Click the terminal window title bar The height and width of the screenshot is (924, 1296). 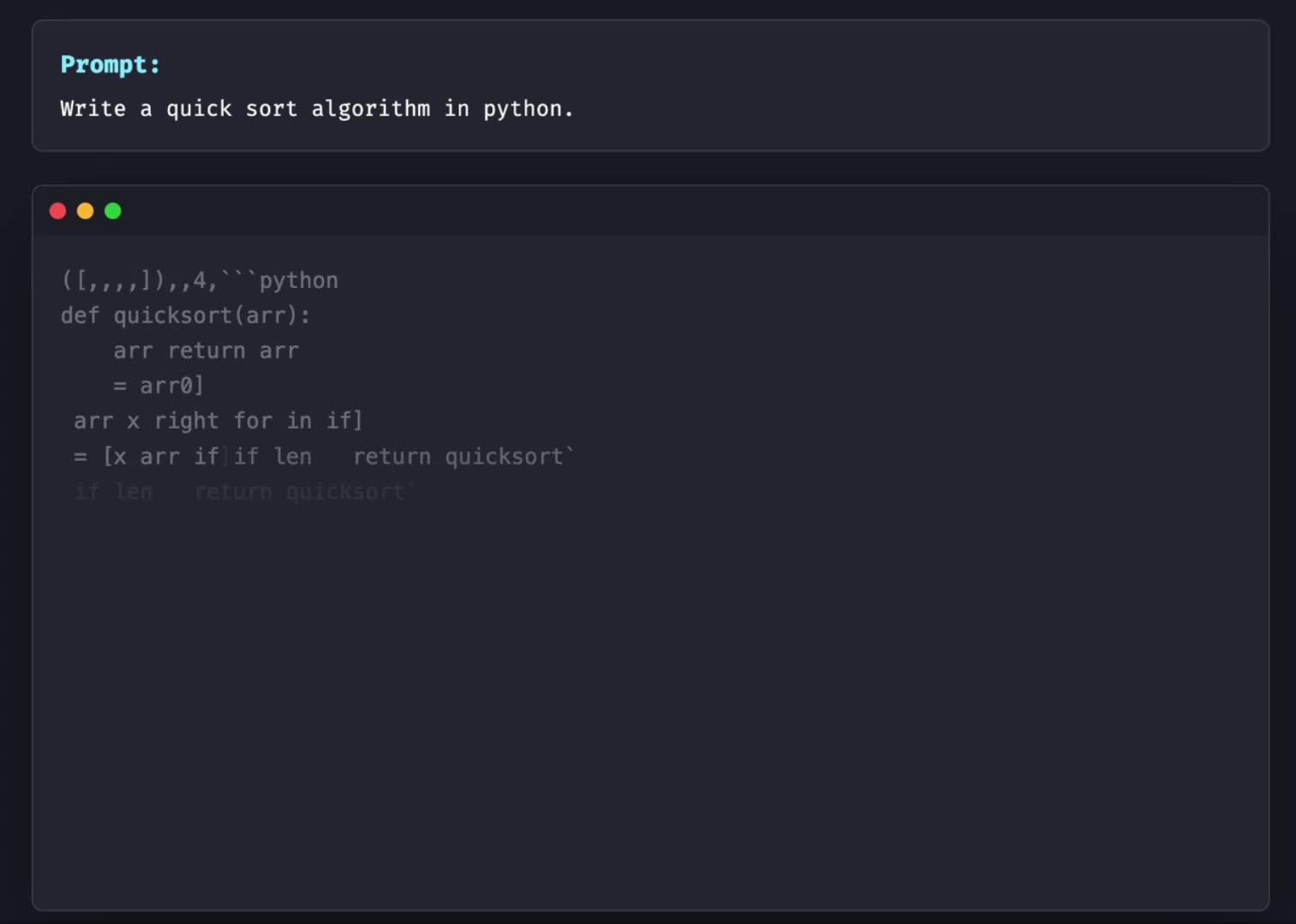(650, 211)
